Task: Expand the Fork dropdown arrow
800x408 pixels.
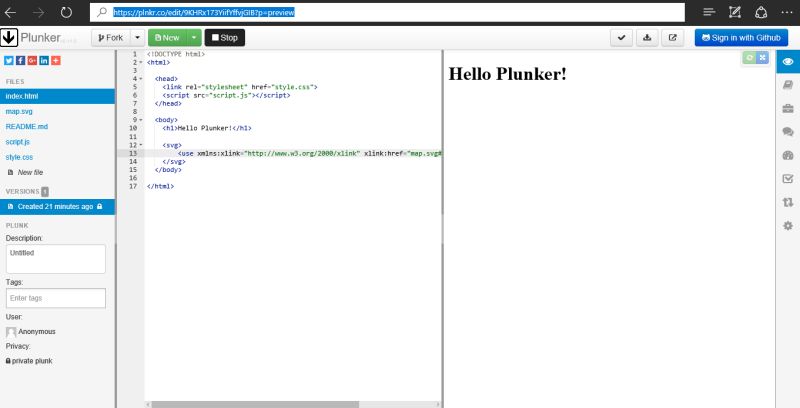Action: click(x=137, y=38)
